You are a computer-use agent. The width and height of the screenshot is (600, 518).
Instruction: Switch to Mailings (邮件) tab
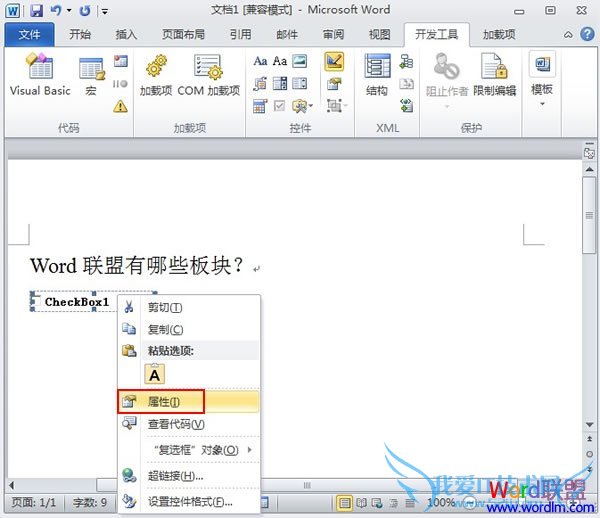click(x=287, y=34)
